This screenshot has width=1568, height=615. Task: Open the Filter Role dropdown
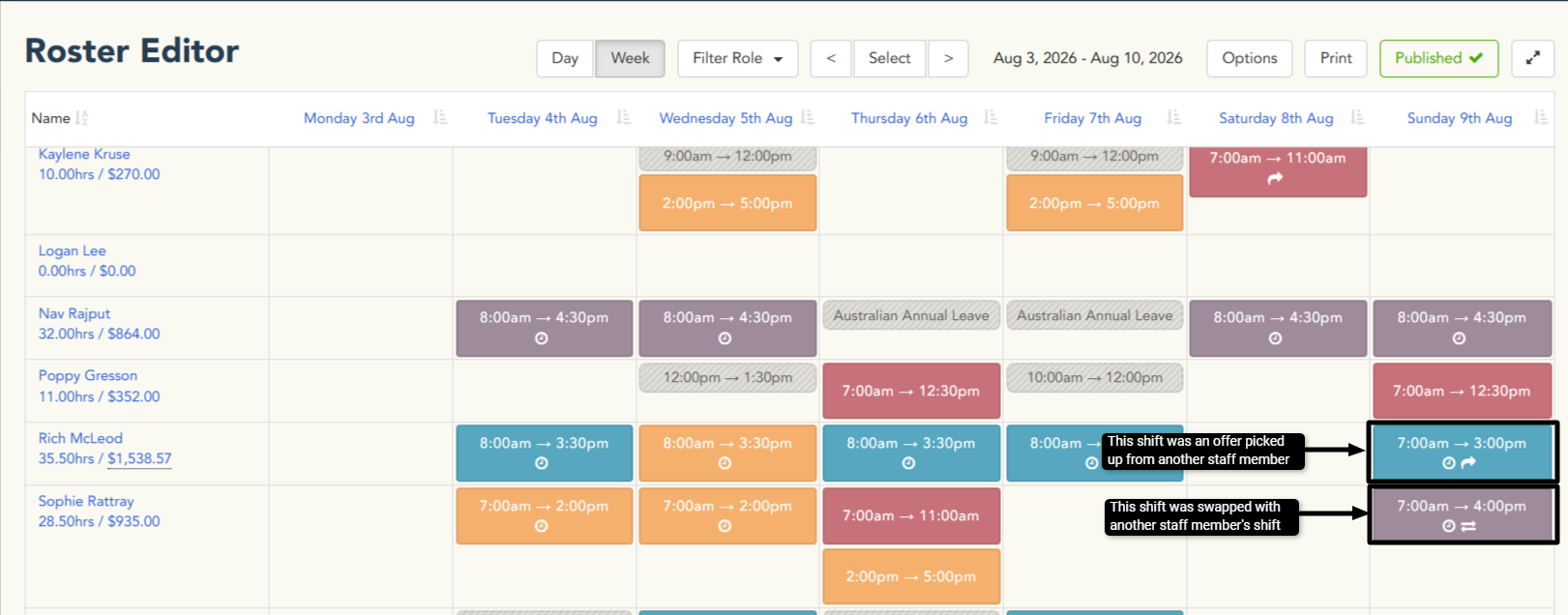737,58
